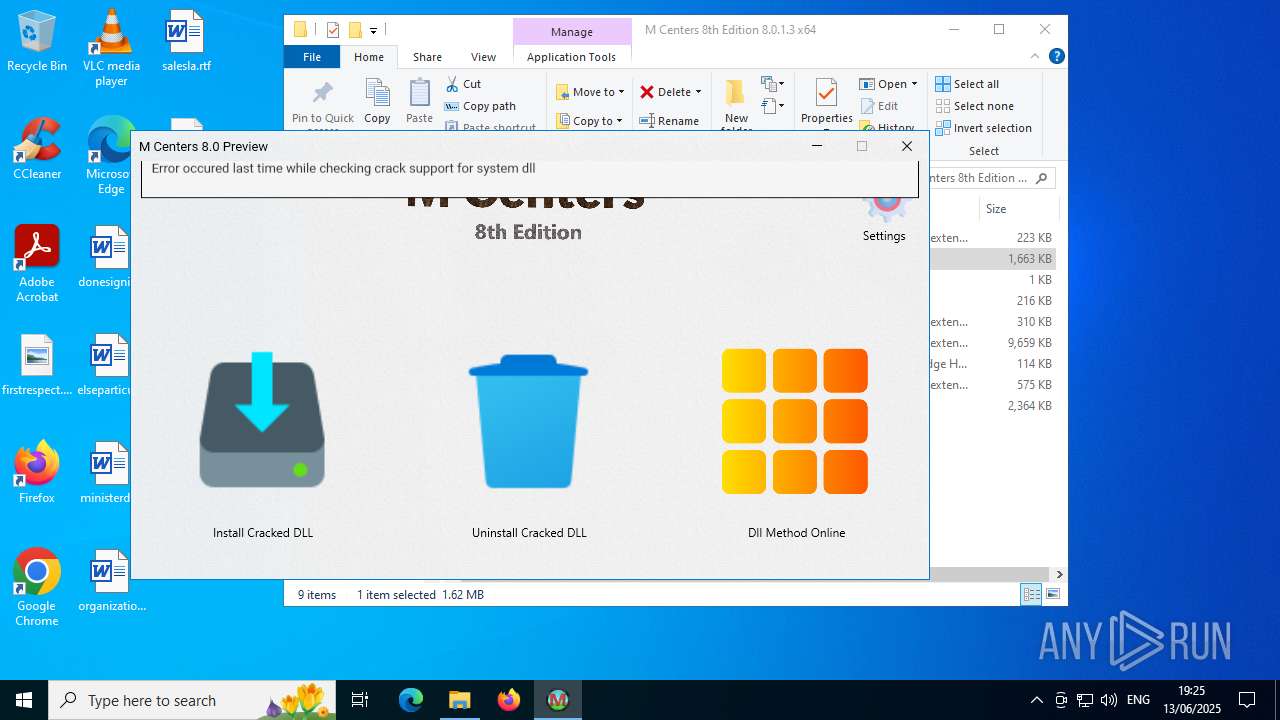
Task: Click the Install Cracked DLL drive icon
Action: click(262, 420)
